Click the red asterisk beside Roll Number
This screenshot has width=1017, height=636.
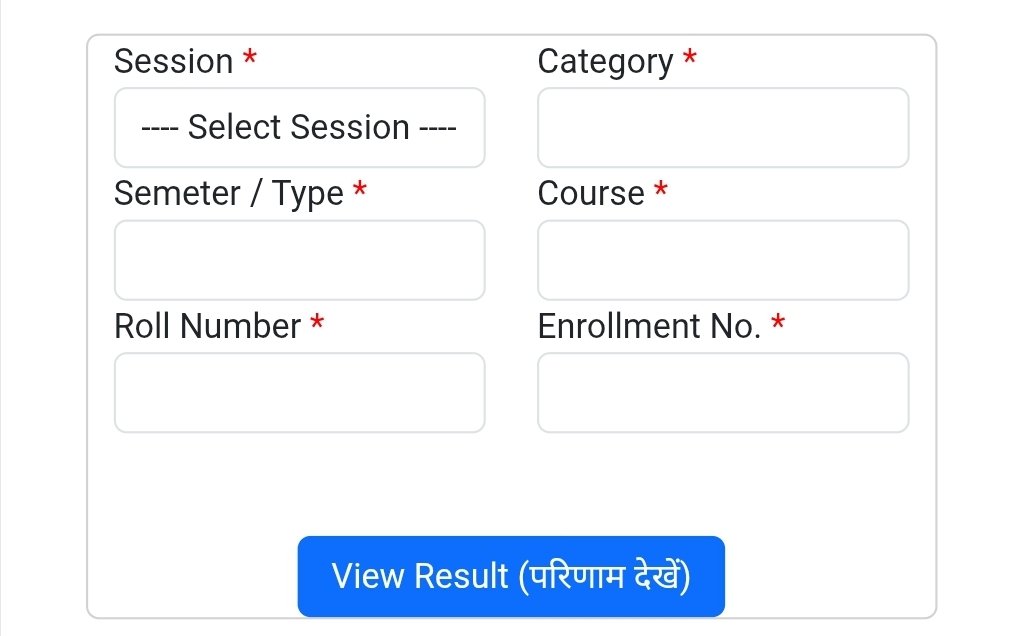[x=317, y=322]
